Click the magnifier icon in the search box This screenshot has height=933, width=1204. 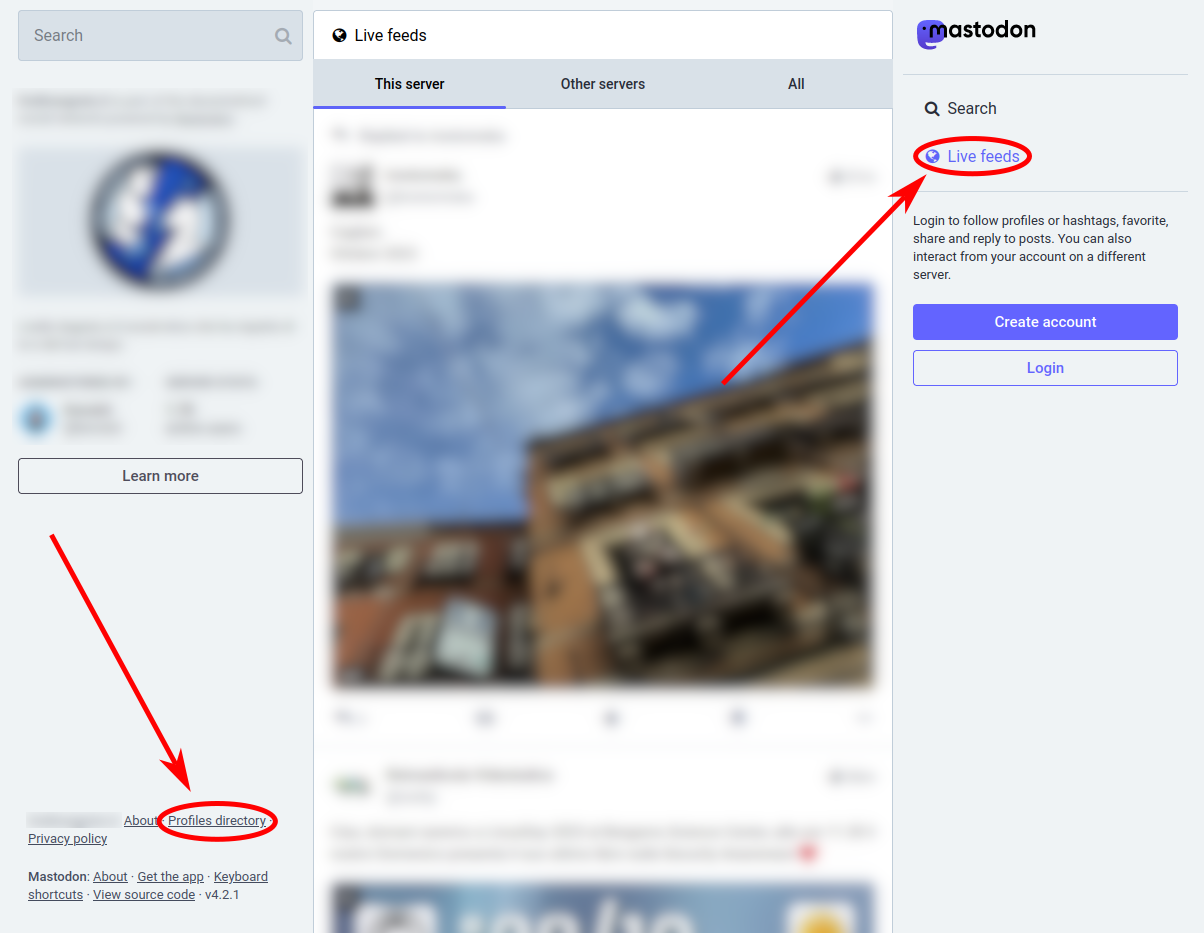[283, 36]
